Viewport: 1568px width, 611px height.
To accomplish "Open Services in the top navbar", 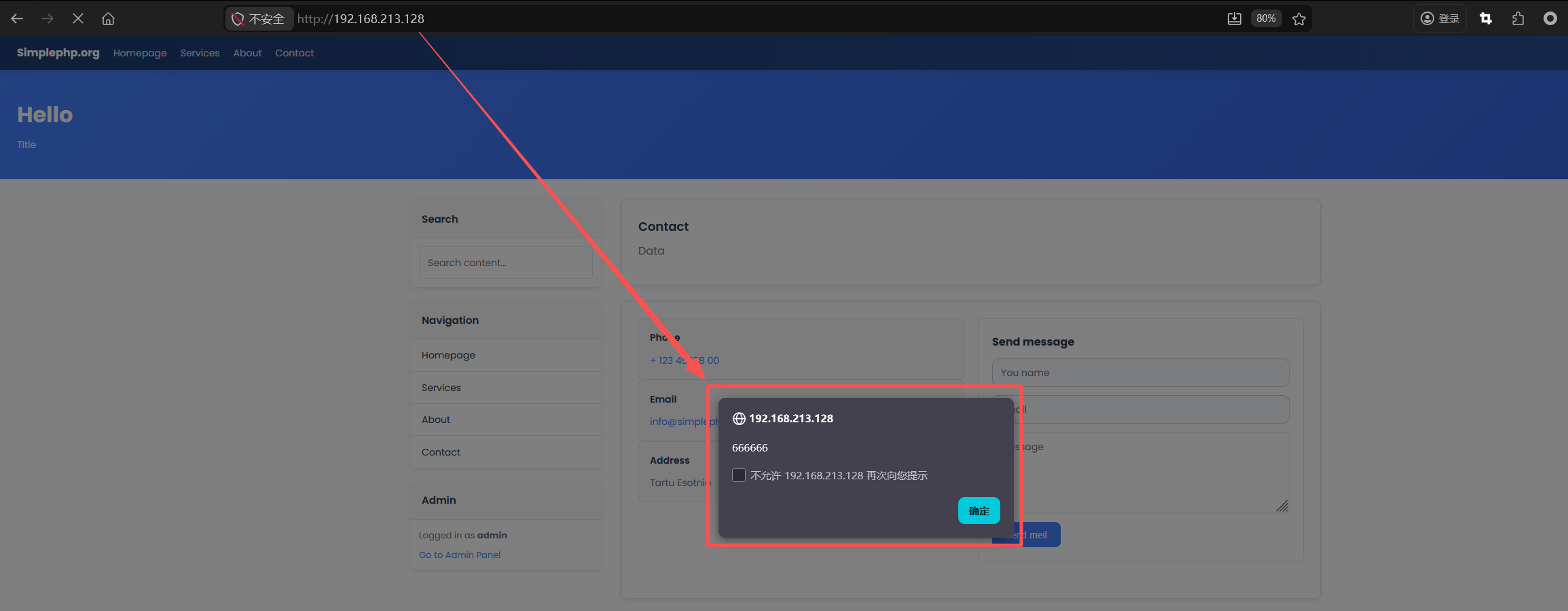I will [x=200, y=53].
